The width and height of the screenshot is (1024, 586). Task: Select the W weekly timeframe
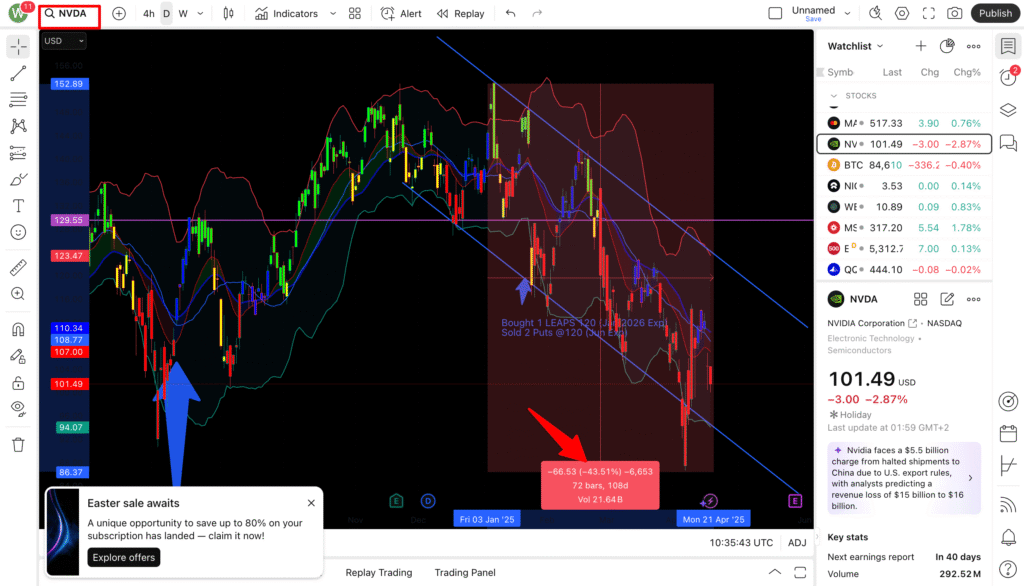pos(183,14)
